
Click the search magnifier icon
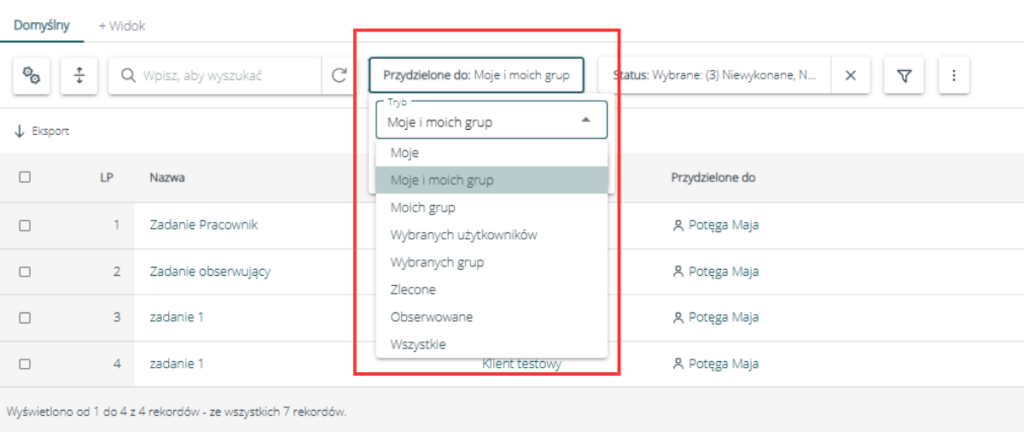click(x=129, y=76)
